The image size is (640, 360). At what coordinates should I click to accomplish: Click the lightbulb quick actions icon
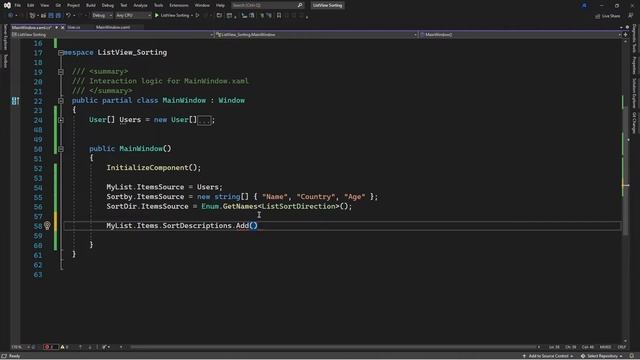(47, 225)
